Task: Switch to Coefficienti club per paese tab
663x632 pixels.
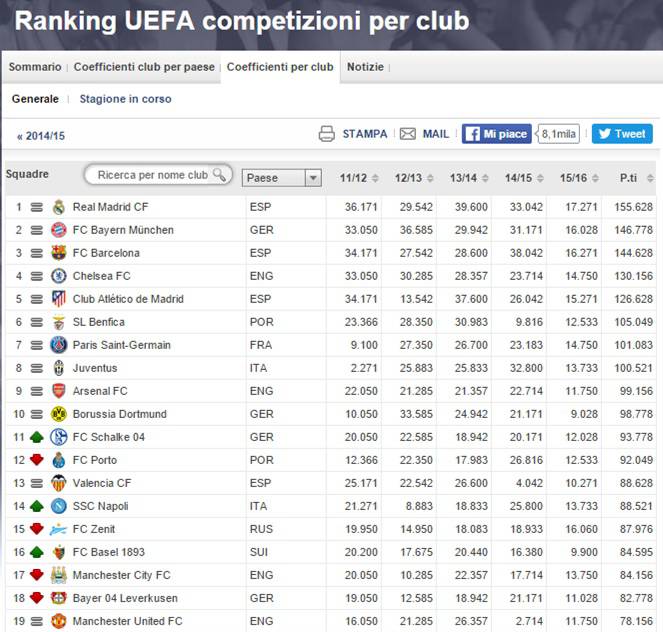Action: (x=144, y=67)
